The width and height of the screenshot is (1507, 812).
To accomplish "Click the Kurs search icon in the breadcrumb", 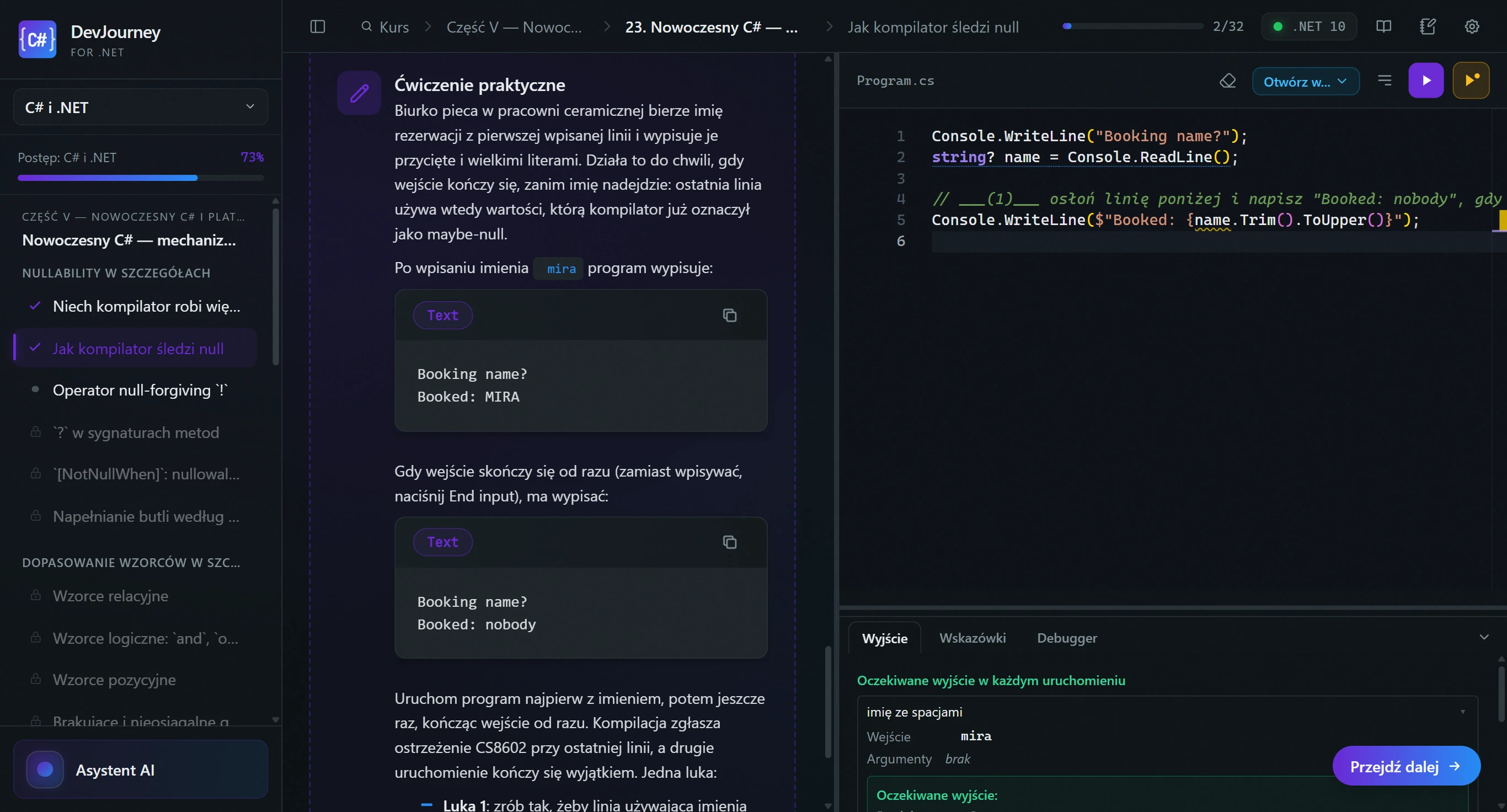I will pos(367,27).
